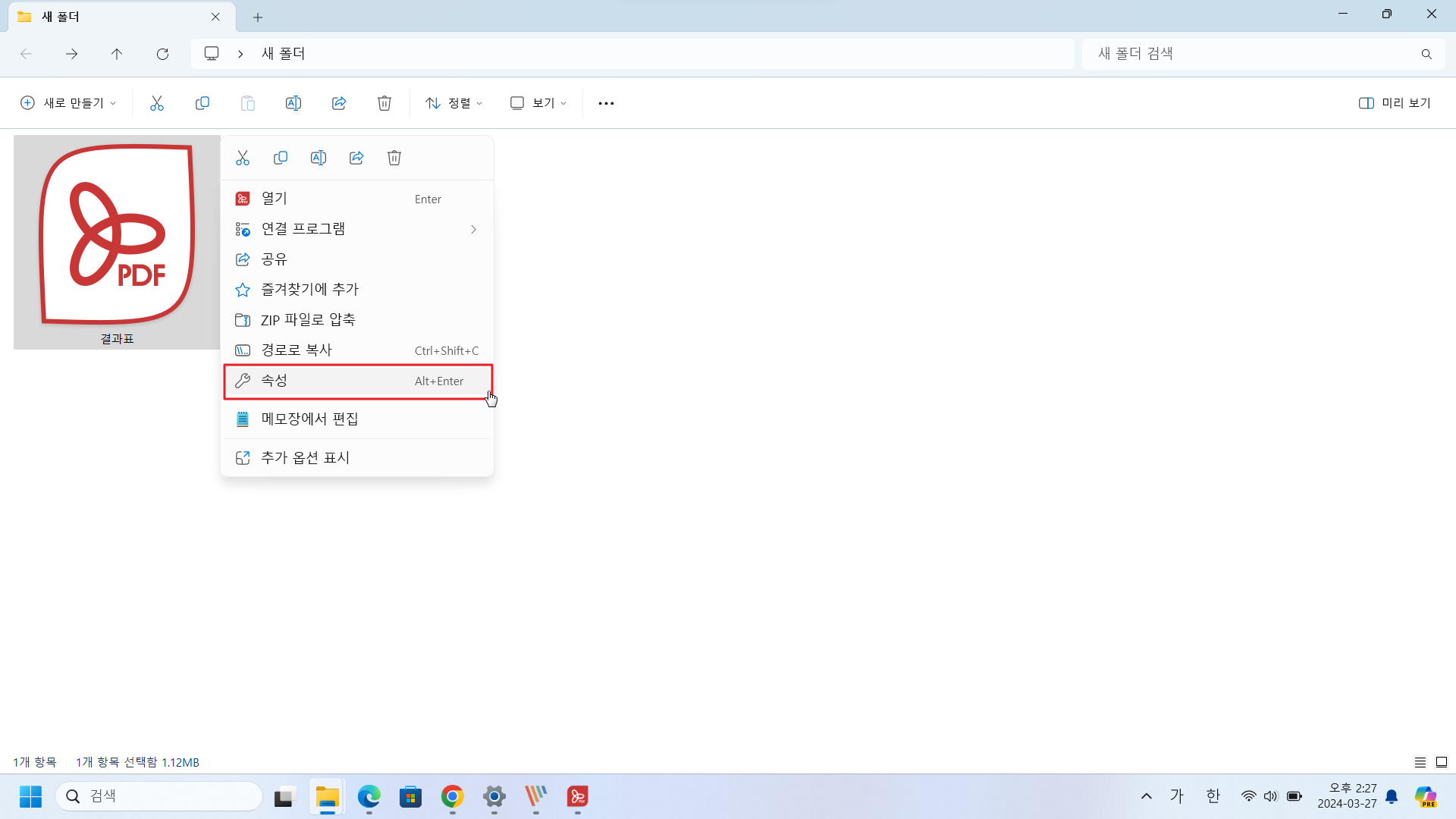This screenshot has width=1456, height=819.
Task: Choose 경로로 복사 in the context menu
Action: click(x=357, y=350)
